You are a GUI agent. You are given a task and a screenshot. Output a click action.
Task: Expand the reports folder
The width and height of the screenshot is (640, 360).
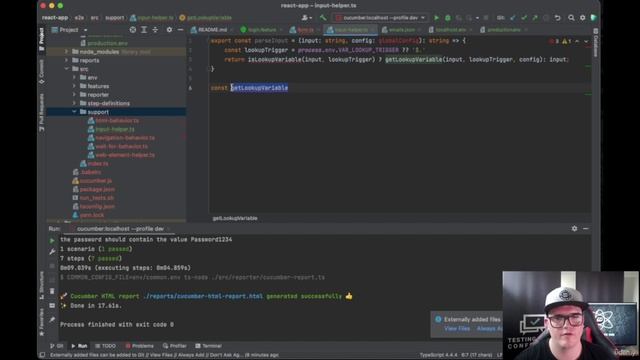(67, 60)
